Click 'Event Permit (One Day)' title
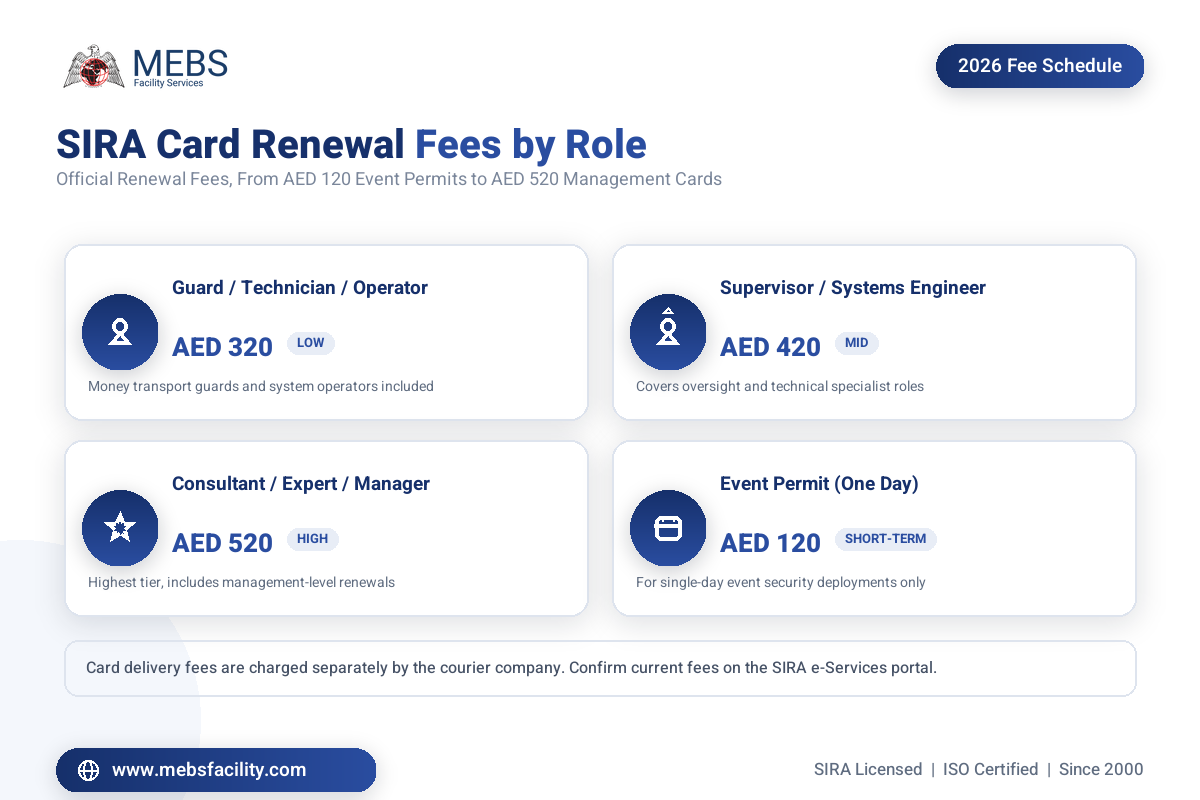The height and width of the screenshot is (800, 1200). (x=819, y=484)
